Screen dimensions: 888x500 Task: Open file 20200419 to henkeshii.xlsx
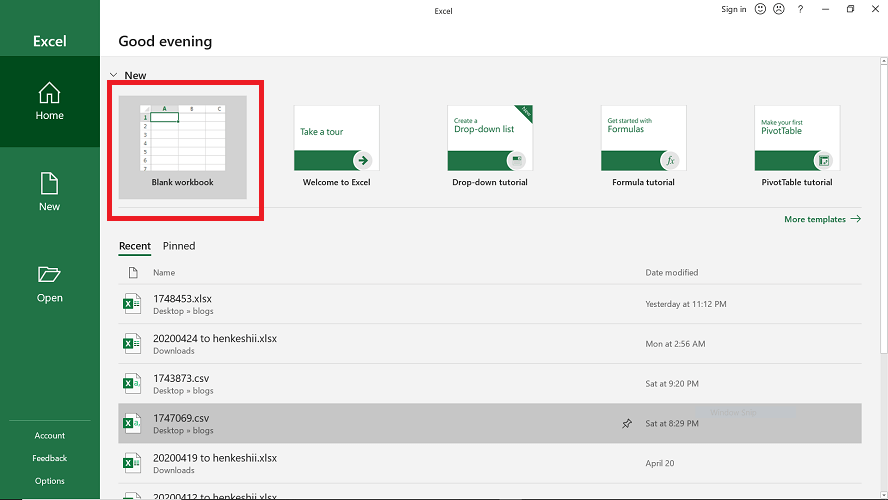[x=490, y=463]
